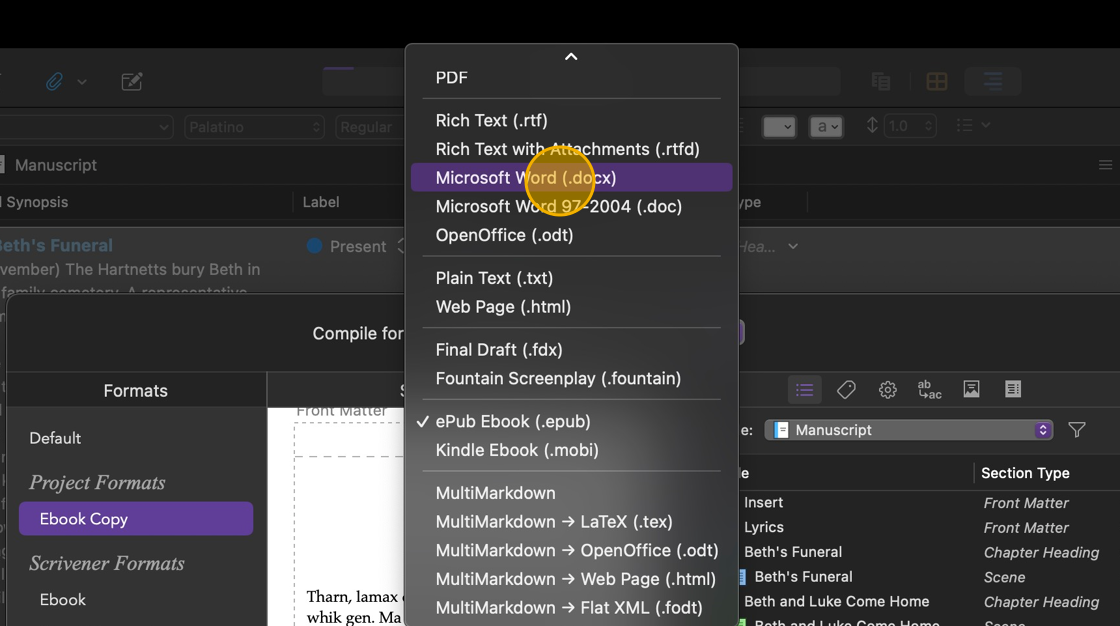Select the Lyrics row in contents
1120x626 pixels.
click(764, 527)
